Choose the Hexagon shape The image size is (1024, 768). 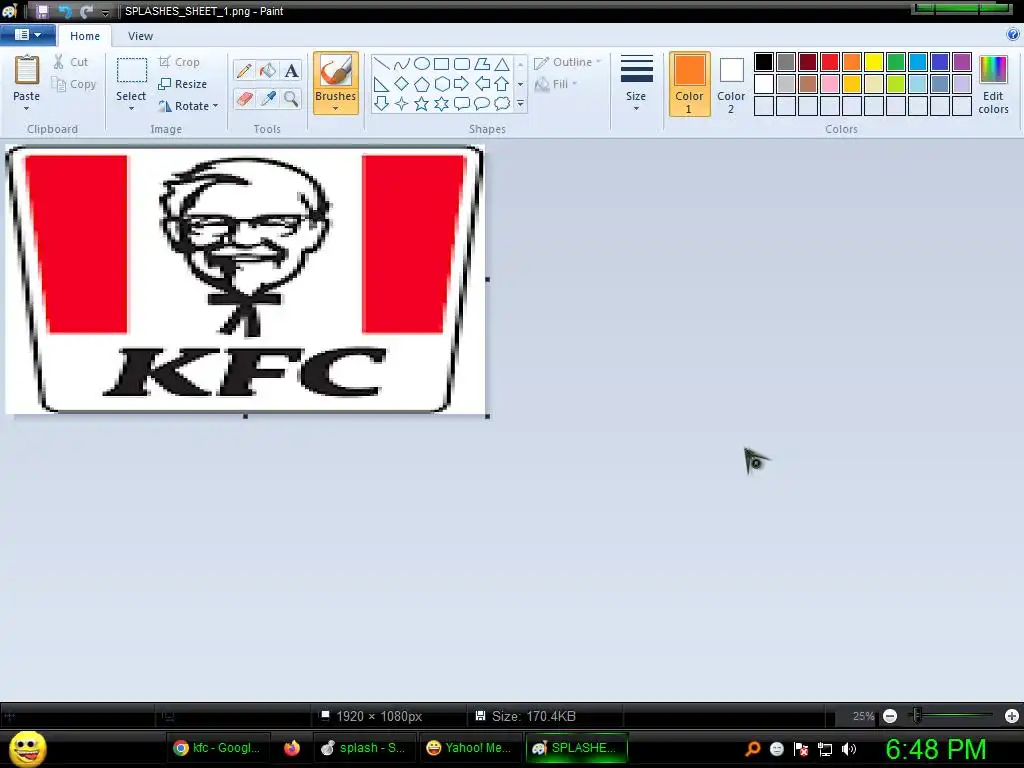pos(442,84)
